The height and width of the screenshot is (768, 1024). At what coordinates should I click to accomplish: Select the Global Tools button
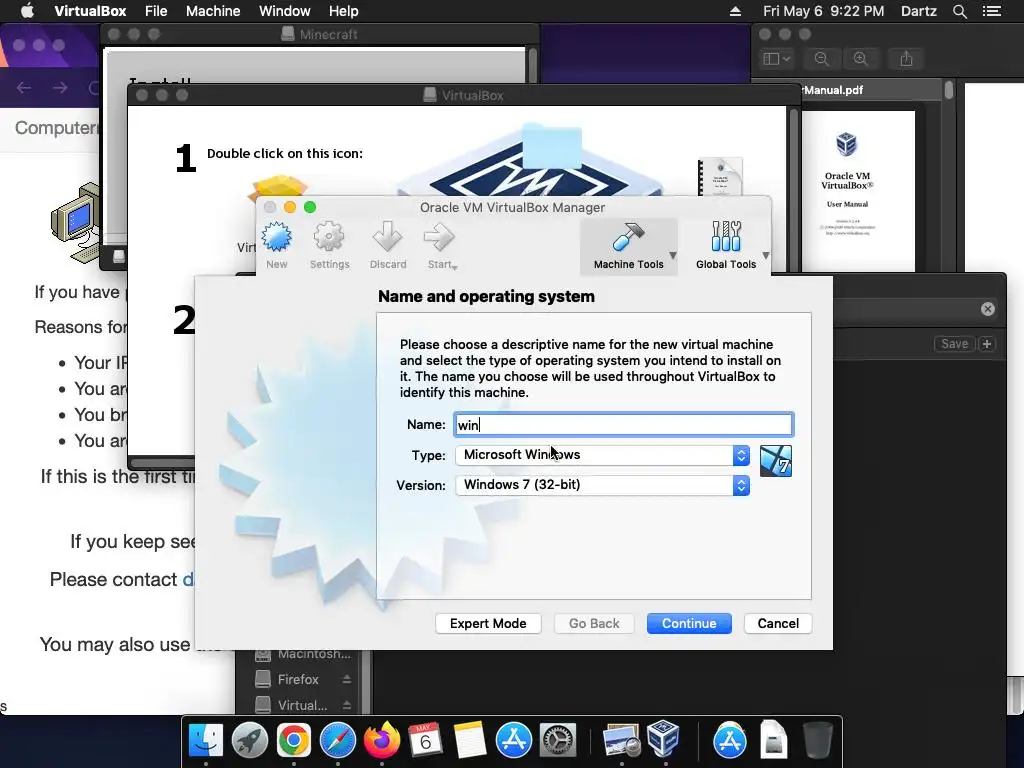(x=726, y=246)
